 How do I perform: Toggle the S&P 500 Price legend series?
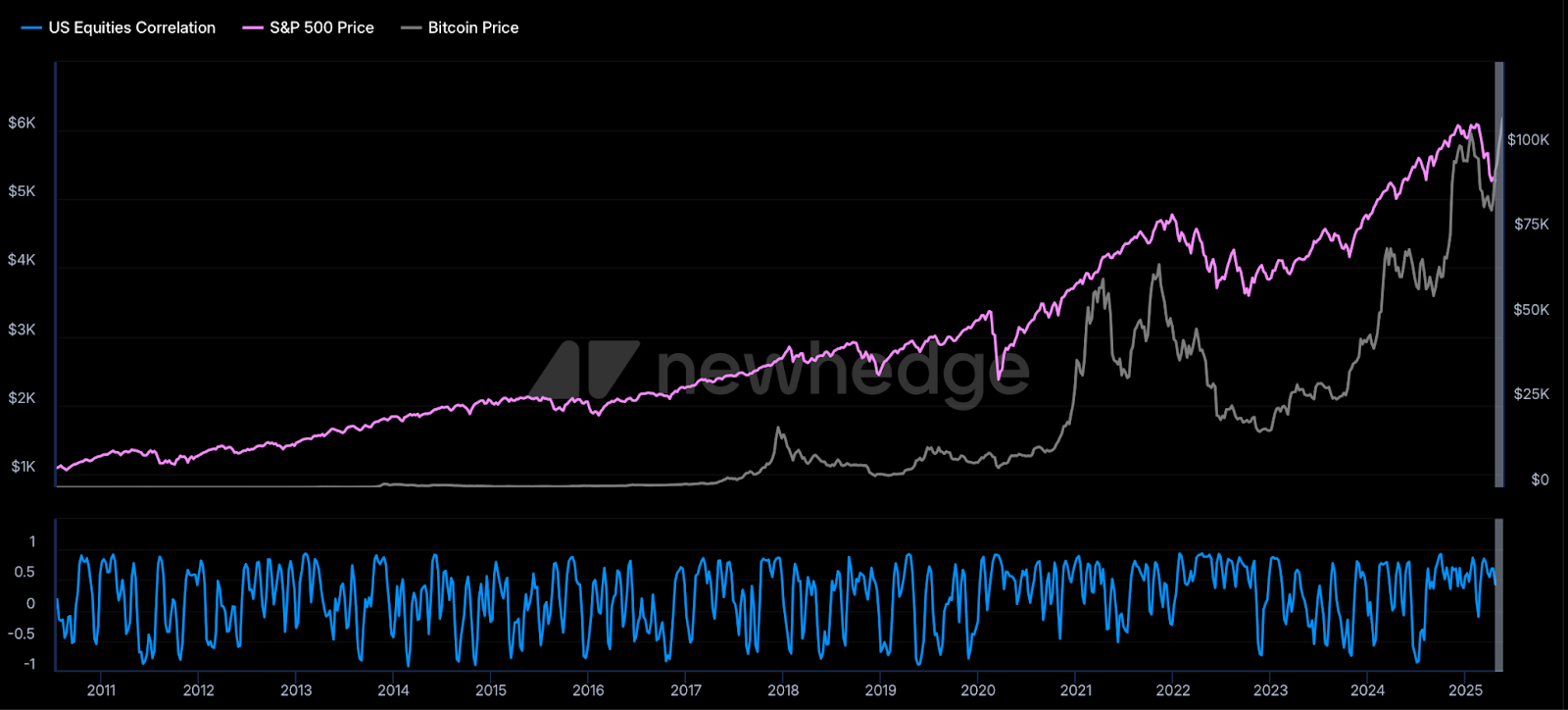(x=309, y=27)
